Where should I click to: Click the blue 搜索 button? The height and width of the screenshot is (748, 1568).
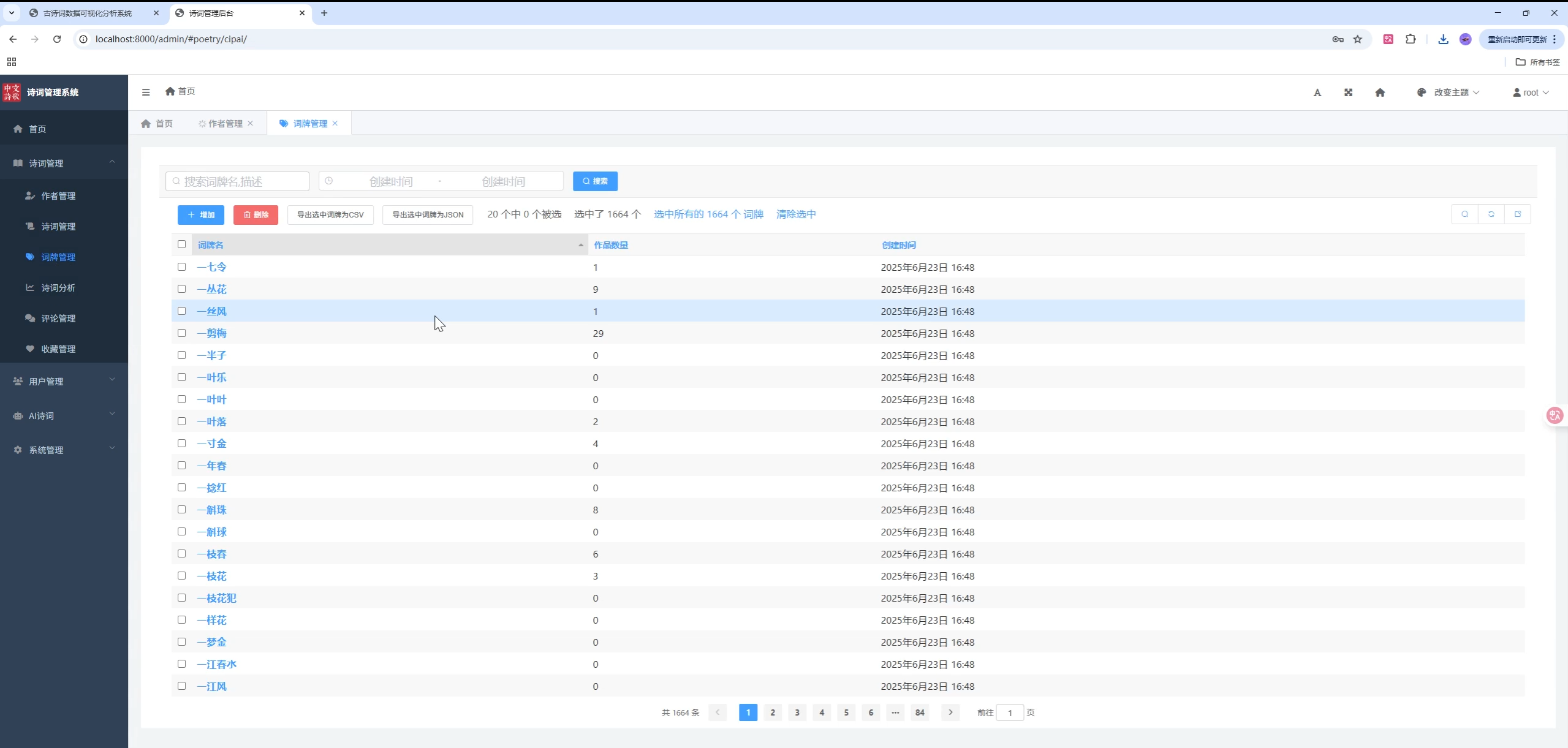(595, 181)
